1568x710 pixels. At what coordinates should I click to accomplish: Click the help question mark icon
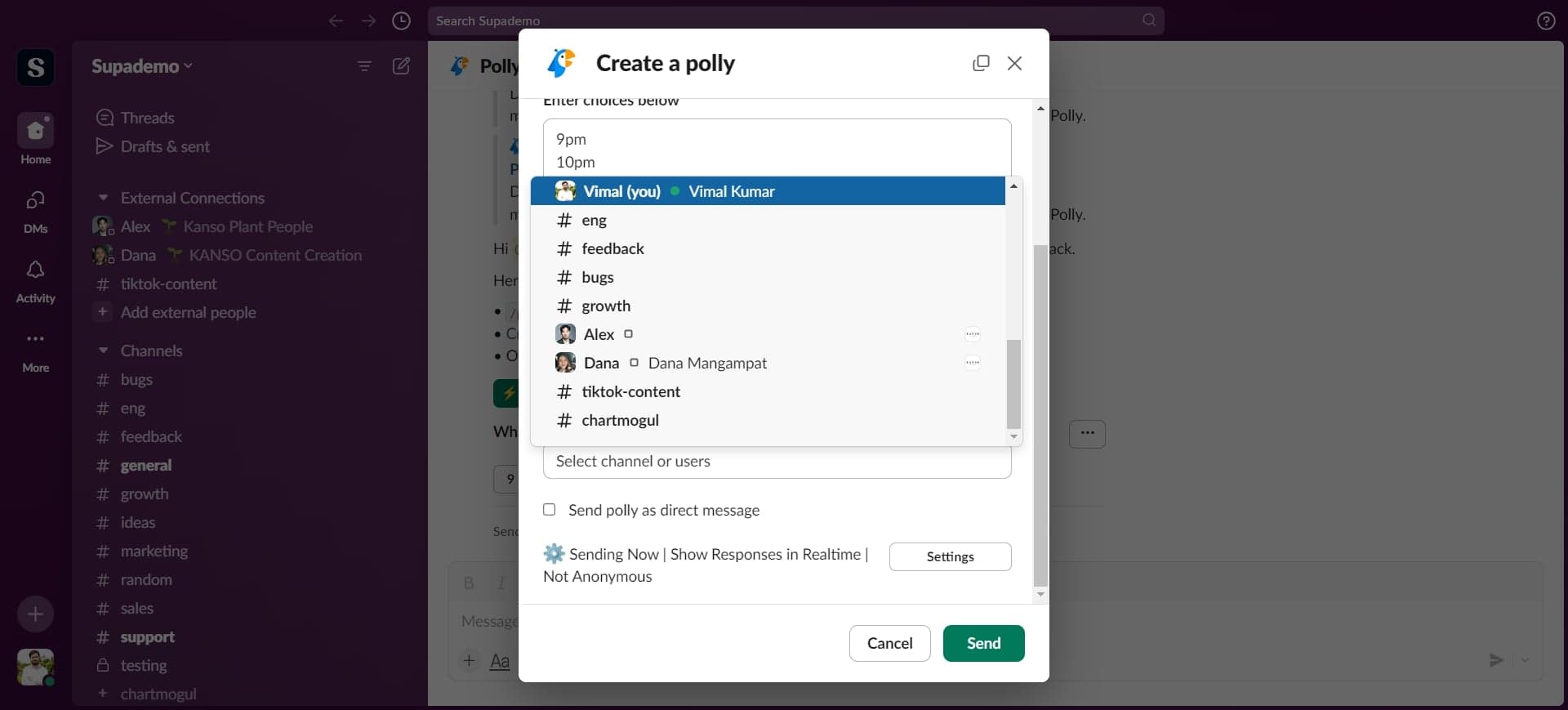tap(1546, 21)
